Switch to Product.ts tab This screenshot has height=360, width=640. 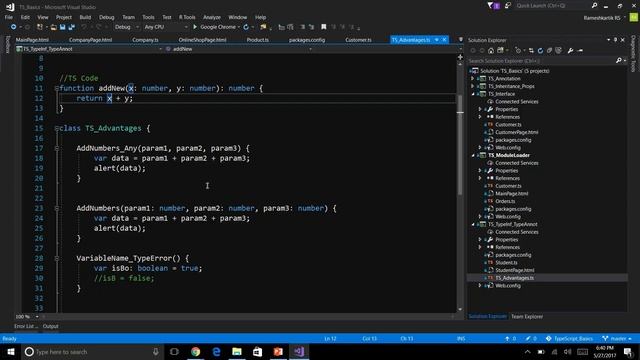[258, 40]
